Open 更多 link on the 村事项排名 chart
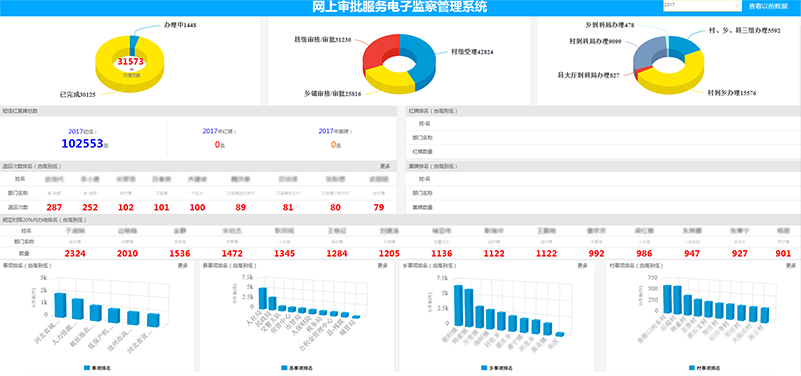The width and height of the screenshot is (801, 376). pos(791,266)
